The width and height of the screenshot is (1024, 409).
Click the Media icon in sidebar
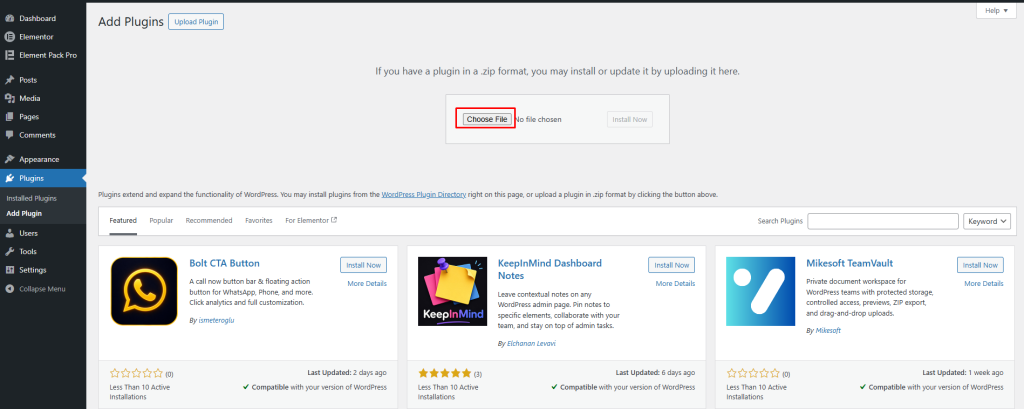tap(9, 98)
